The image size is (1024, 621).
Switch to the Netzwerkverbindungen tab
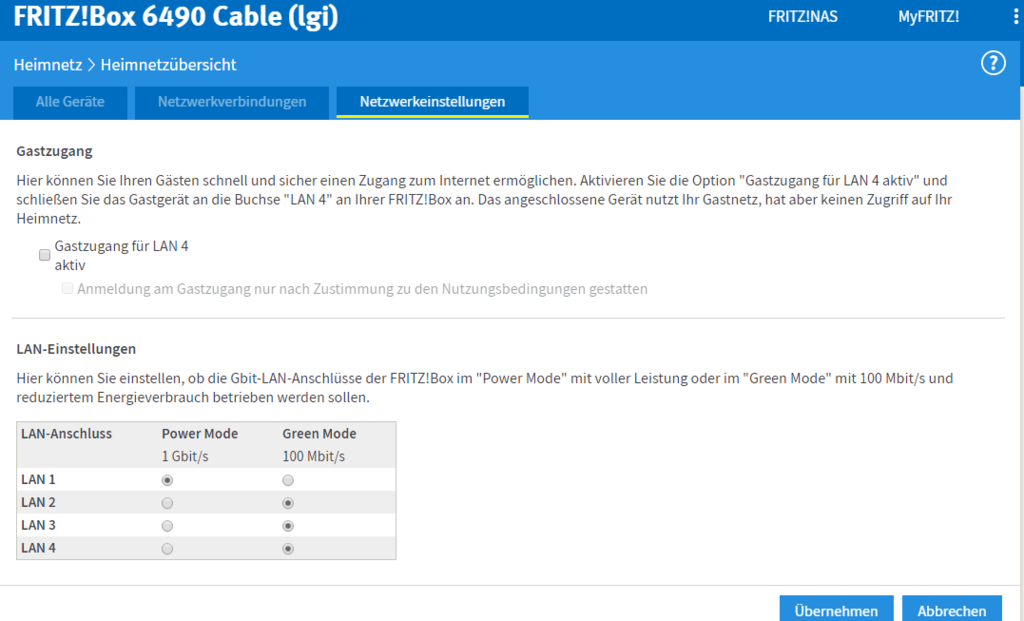coord(231,101)
